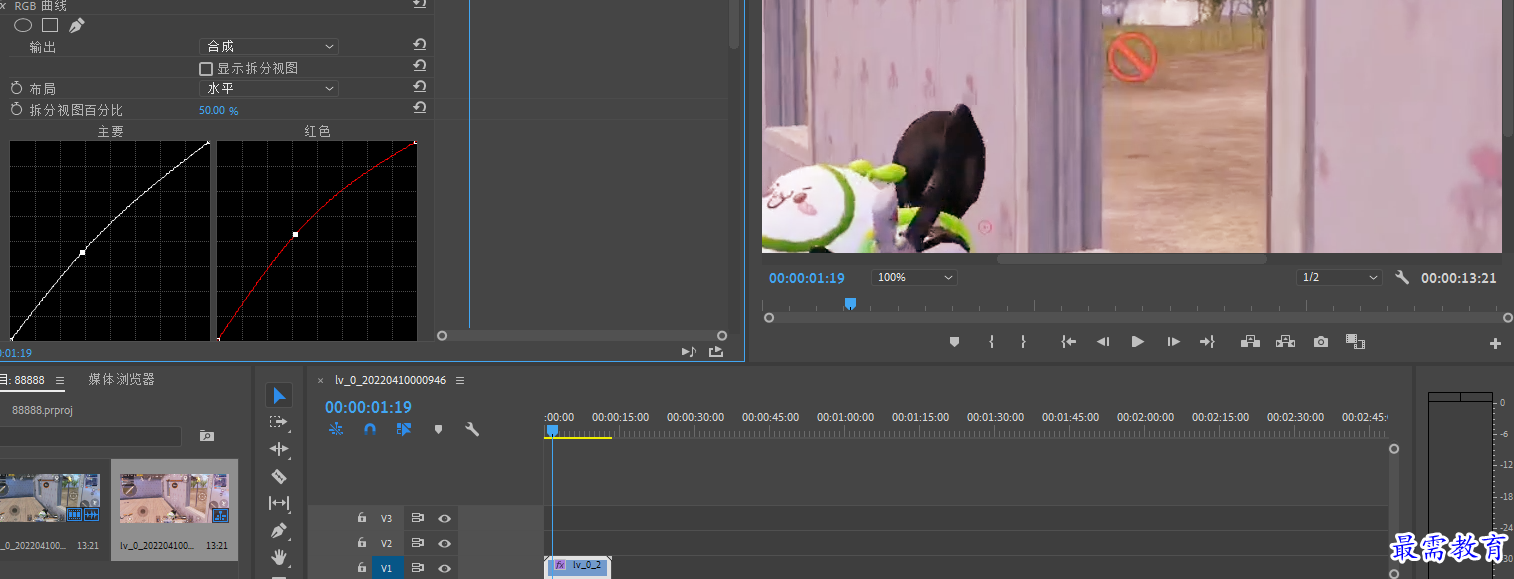Toggle comparison view in program monitor
The image size is (1514, 579).
(x=1355, y=342)
